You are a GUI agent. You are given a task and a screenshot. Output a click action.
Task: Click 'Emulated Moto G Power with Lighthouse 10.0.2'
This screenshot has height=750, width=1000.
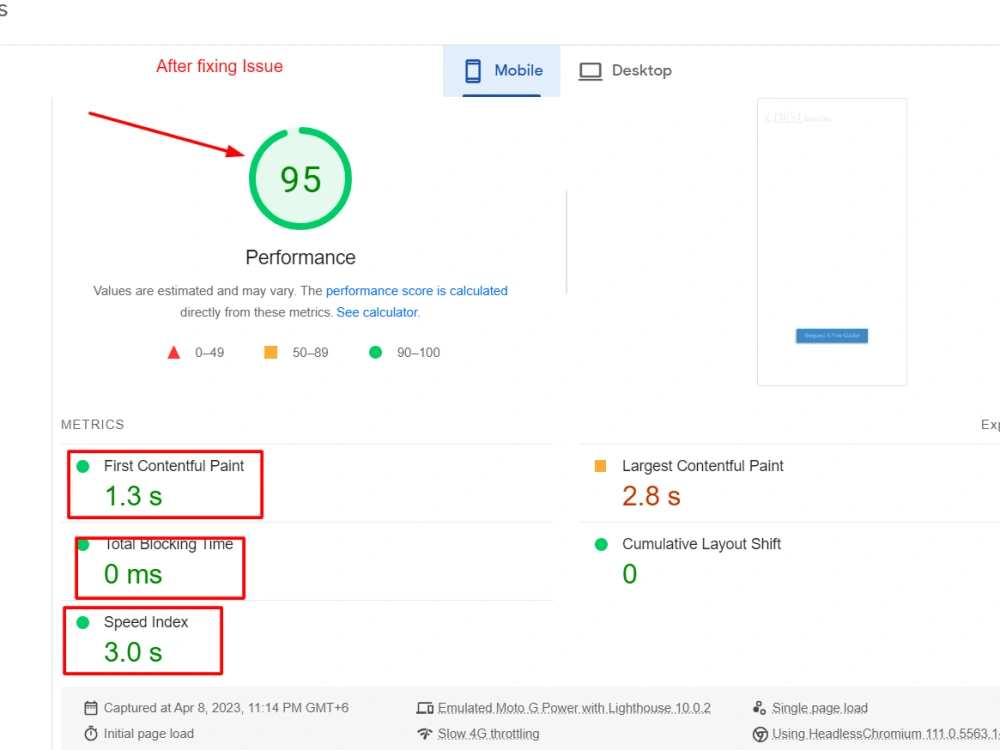point(574,709)
